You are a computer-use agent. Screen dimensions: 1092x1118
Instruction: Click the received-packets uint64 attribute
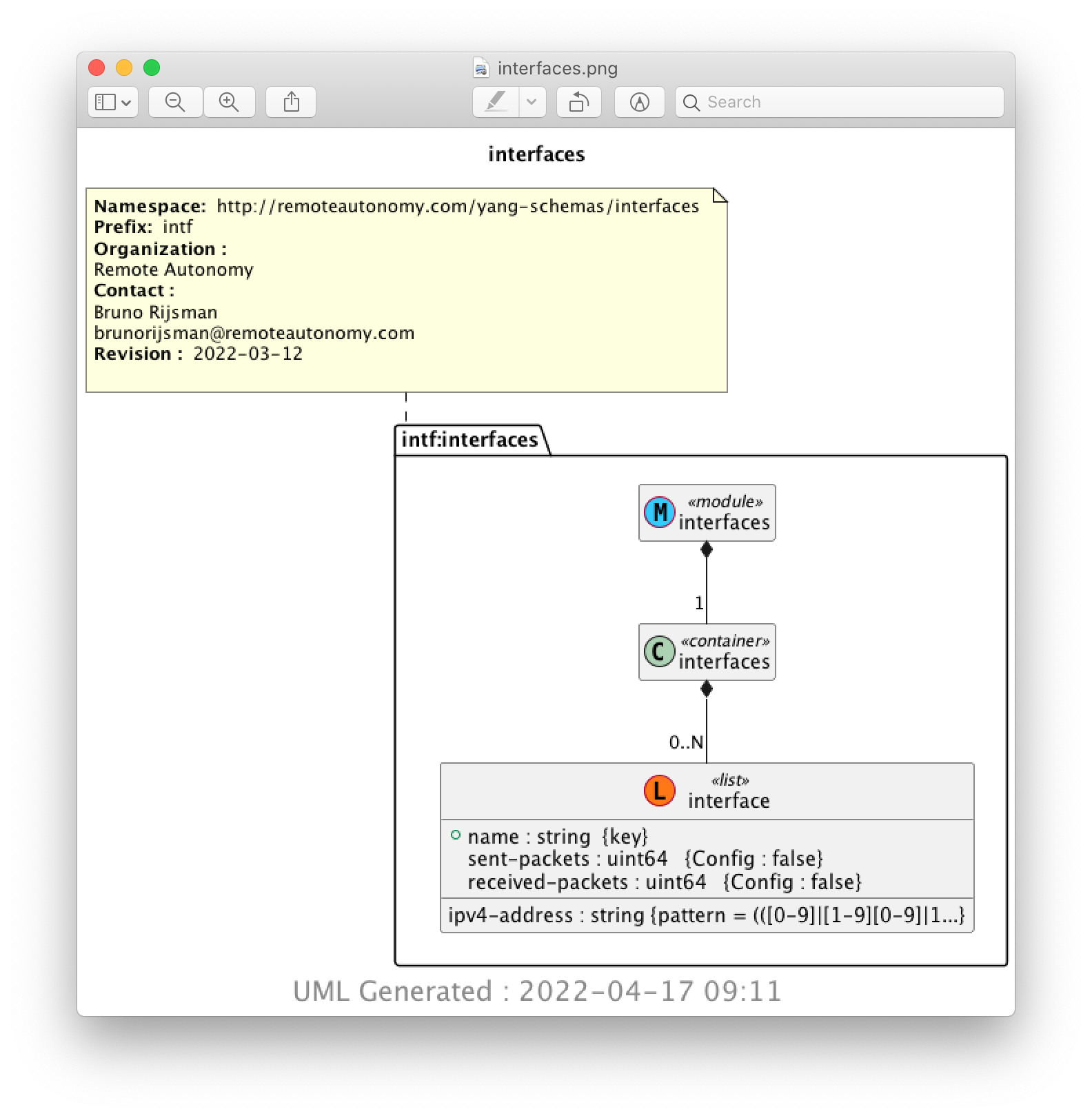pos(665,882)
